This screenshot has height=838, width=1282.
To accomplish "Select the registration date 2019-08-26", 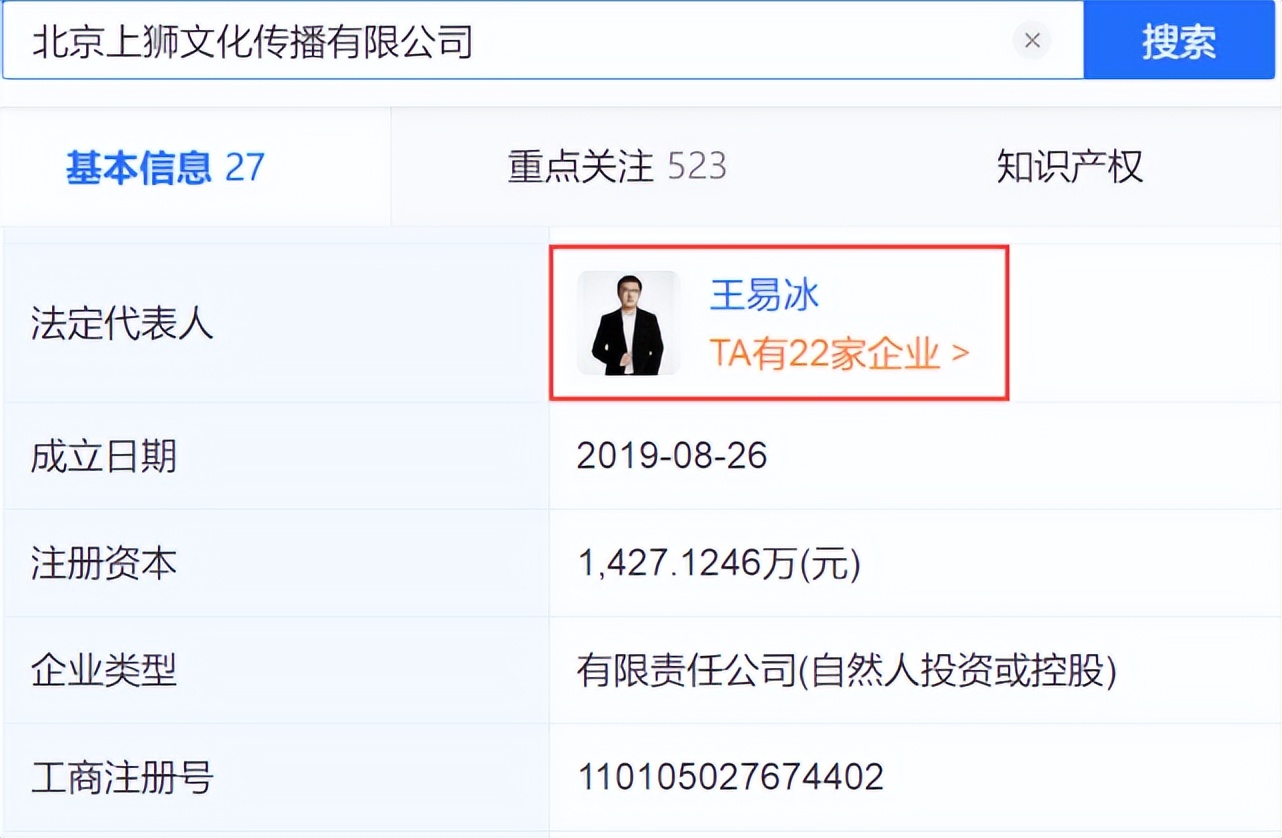I will pyautogui.click(x=672, y=457).
